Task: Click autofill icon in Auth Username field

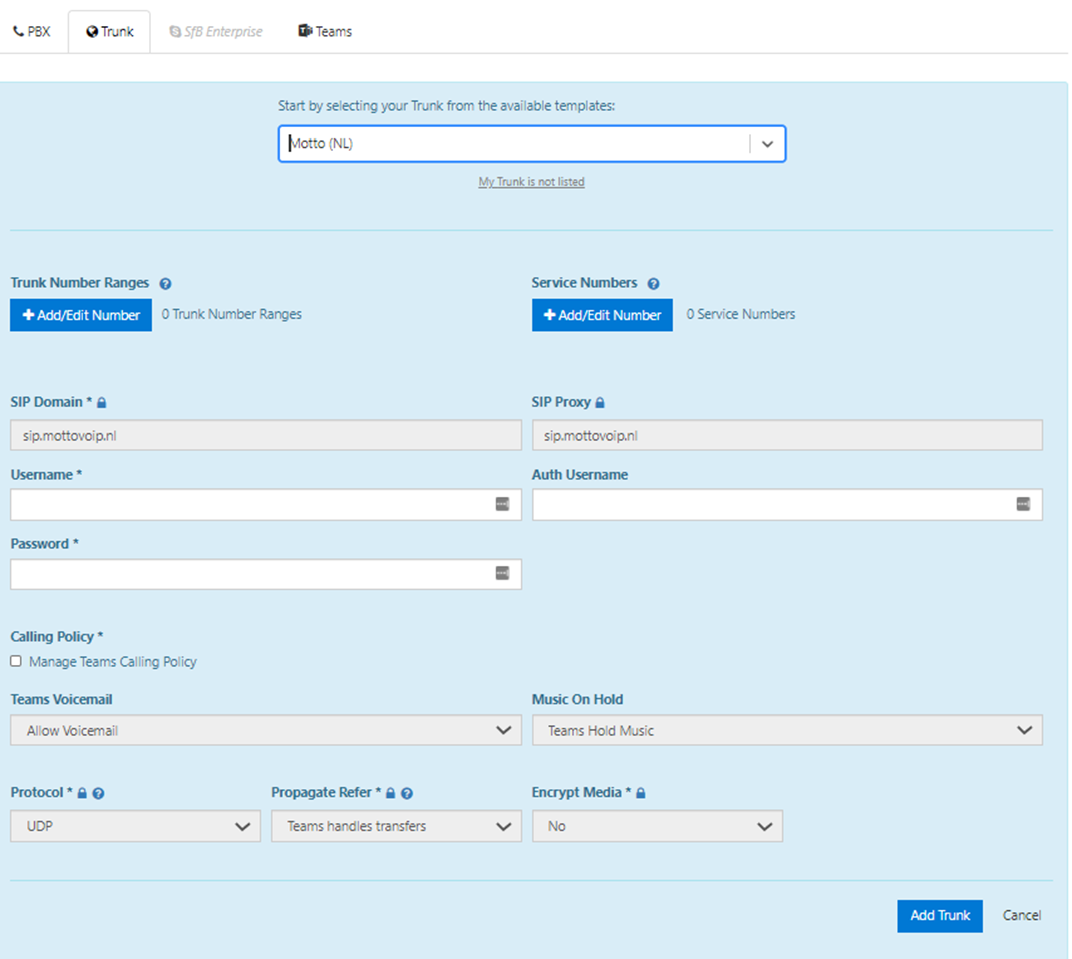Action: 1023,504
